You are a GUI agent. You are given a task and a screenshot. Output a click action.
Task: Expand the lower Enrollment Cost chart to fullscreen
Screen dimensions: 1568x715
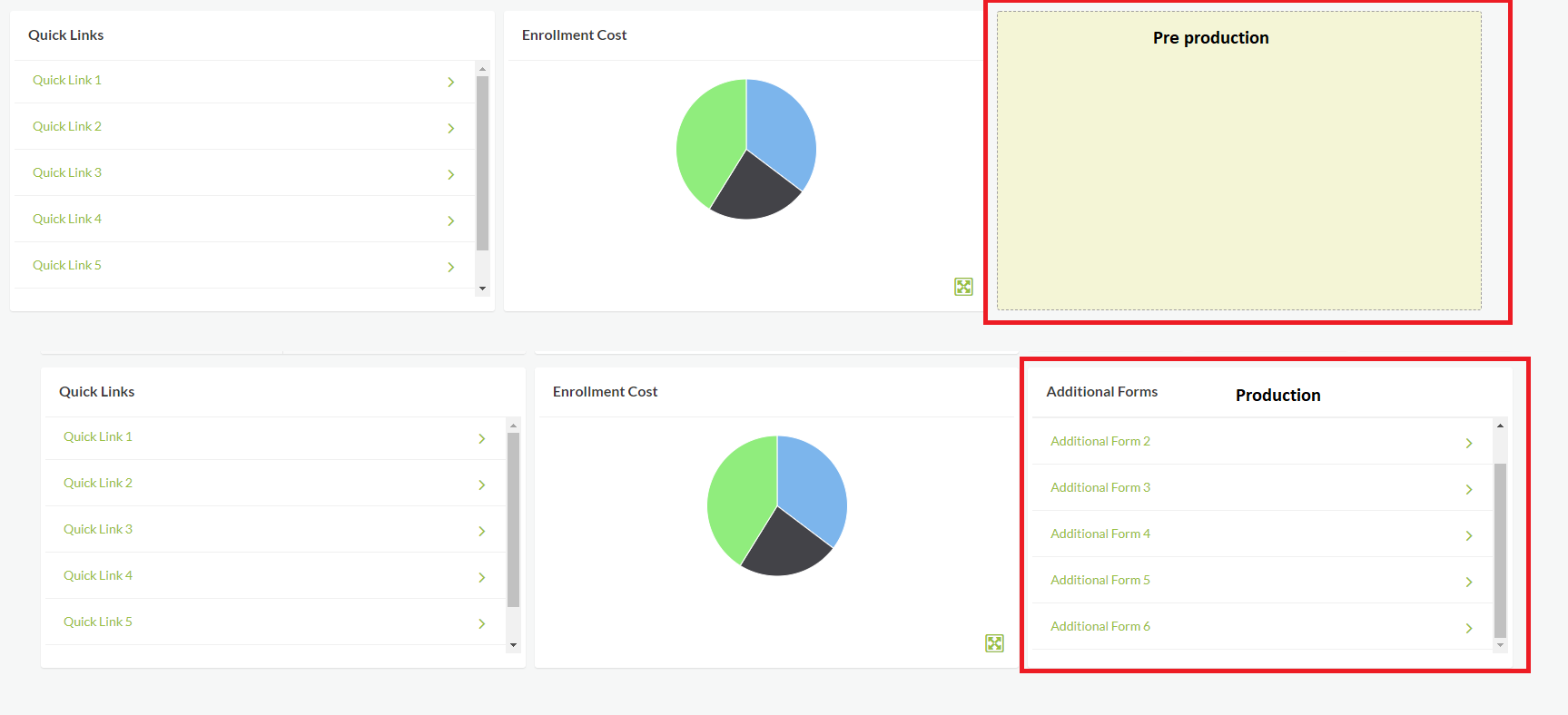coord(994,643)
